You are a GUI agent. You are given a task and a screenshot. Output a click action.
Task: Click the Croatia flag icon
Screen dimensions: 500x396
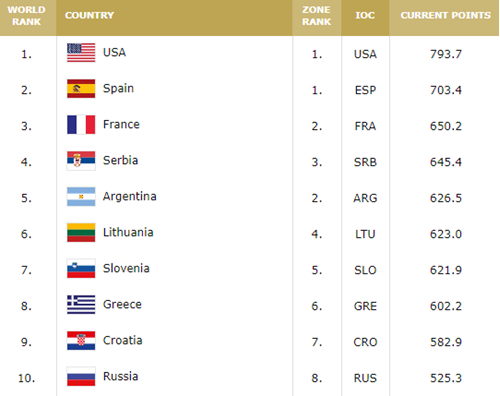[x=81, y=341]
